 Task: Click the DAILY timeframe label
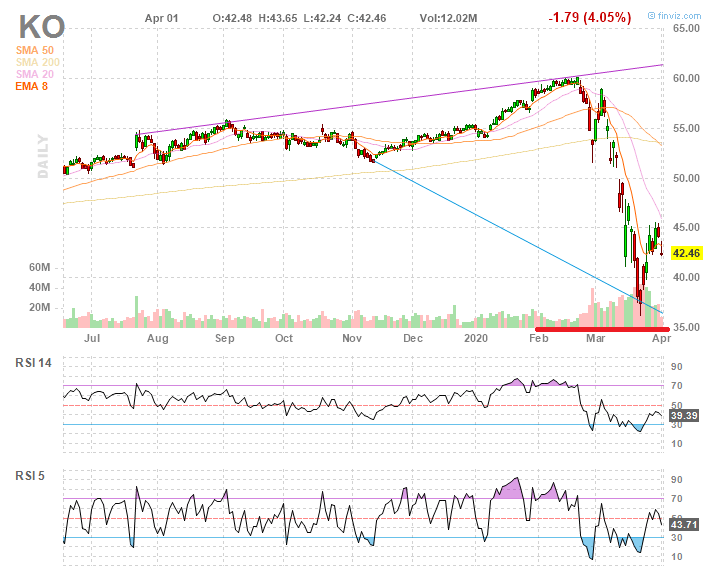tap(43, 156)
